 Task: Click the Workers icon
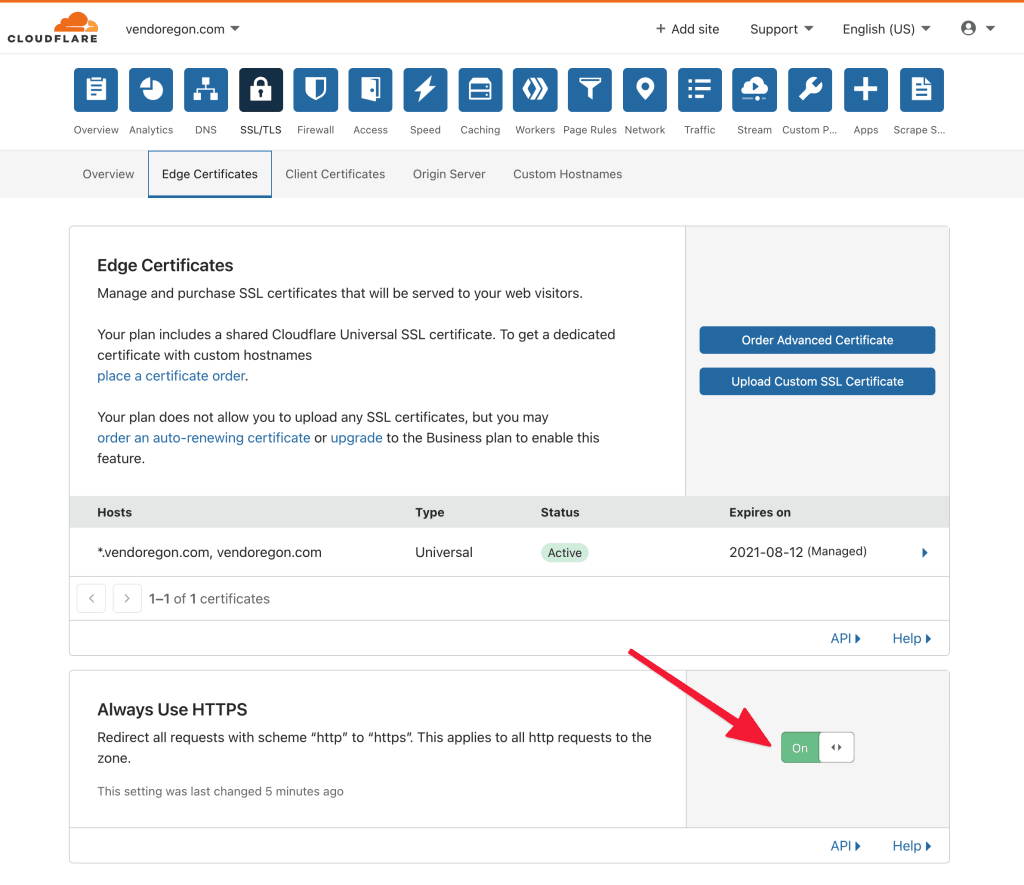point(535,89)
